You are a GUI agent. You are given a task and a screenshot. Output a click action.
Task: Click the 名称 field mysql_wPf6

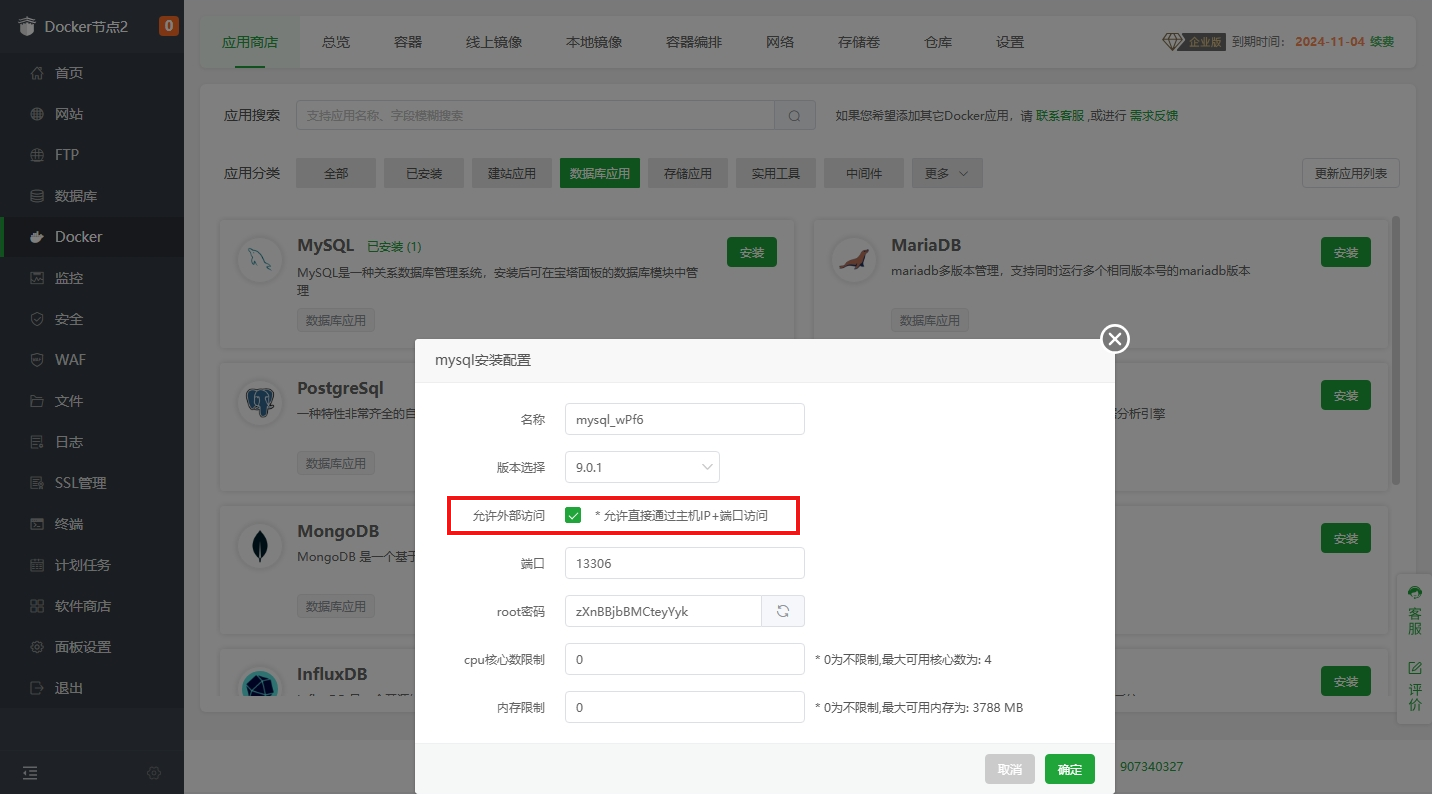pos(685,419)
